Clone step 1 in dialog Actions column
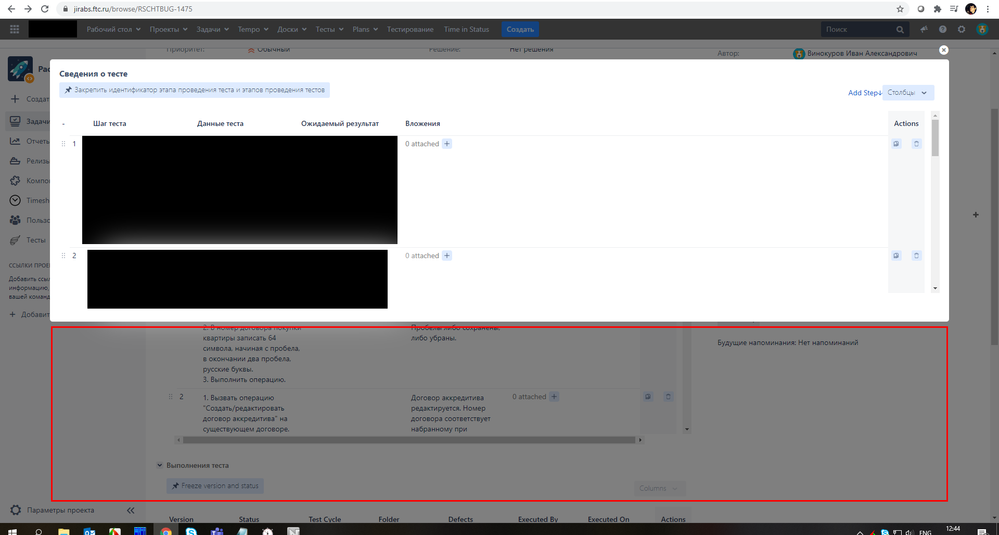Viewport: 999px width, 535px height. click(x=896, y=144)
